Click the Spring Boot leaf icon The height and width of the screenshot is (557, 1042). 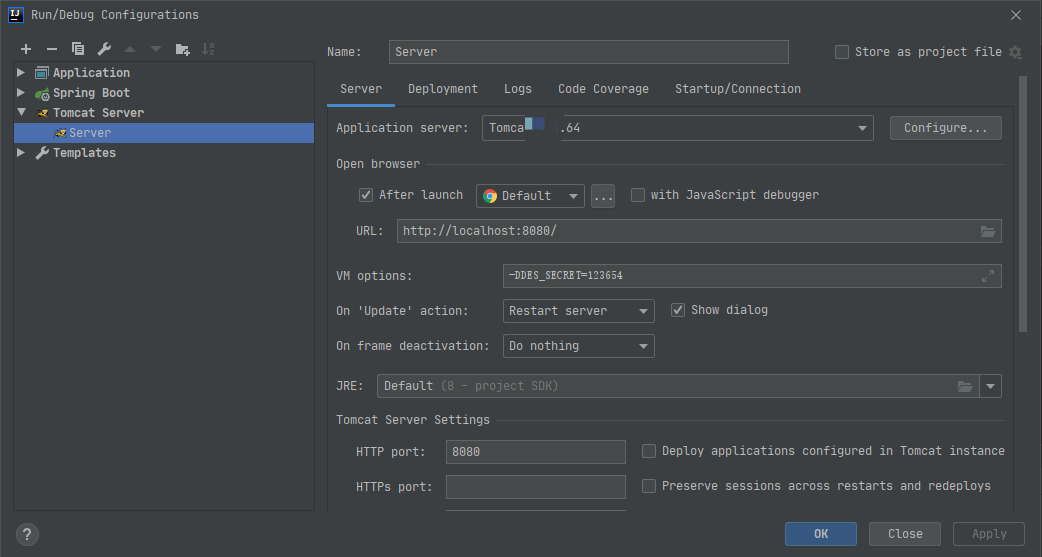point(42,94)
